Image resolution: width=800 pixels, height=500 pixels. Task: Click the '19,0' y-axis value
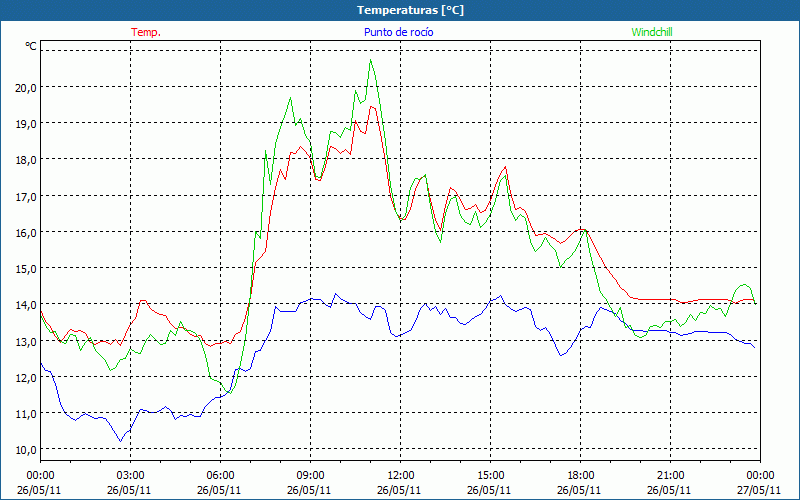(x=26, y=123)
